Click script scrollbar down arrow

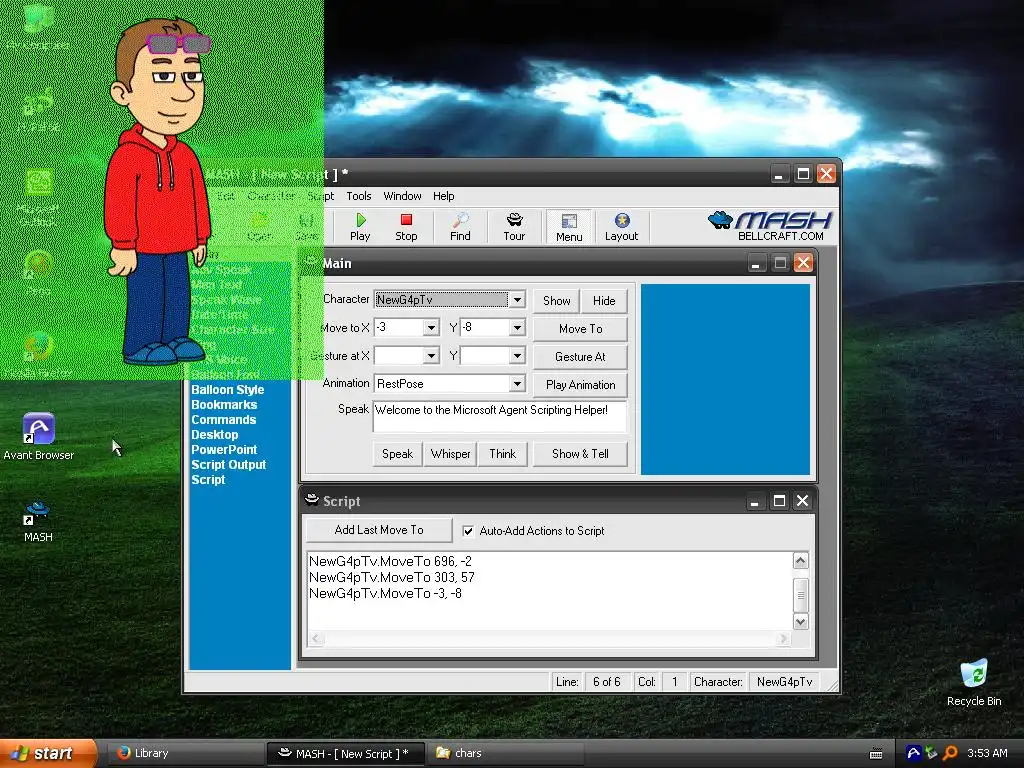coord(801,622)
